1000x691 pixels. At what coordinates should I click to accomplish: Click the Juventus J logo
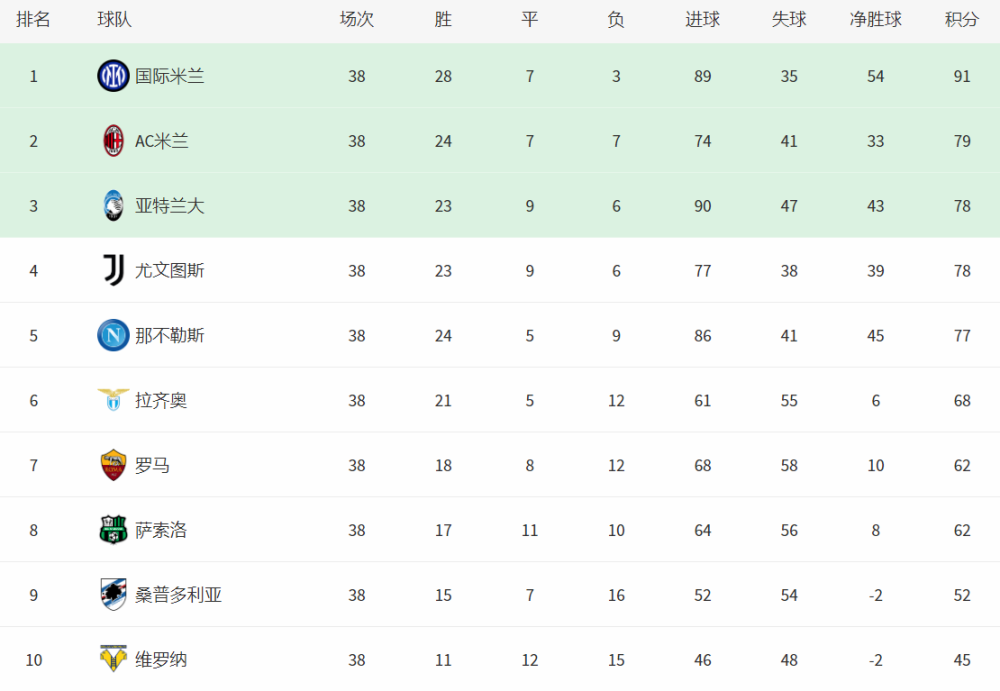[114, 271]
